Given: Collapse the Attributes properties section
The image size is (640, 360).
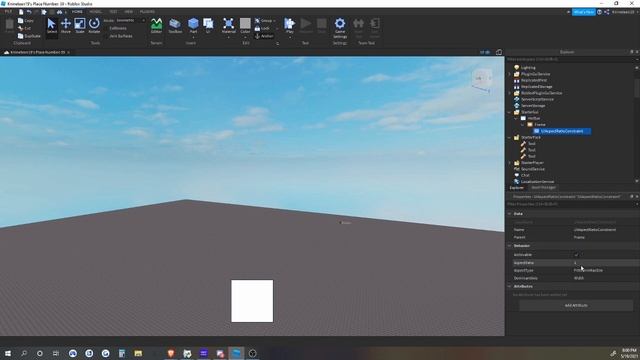Looking at the screenshot, I should click(509, 286).
